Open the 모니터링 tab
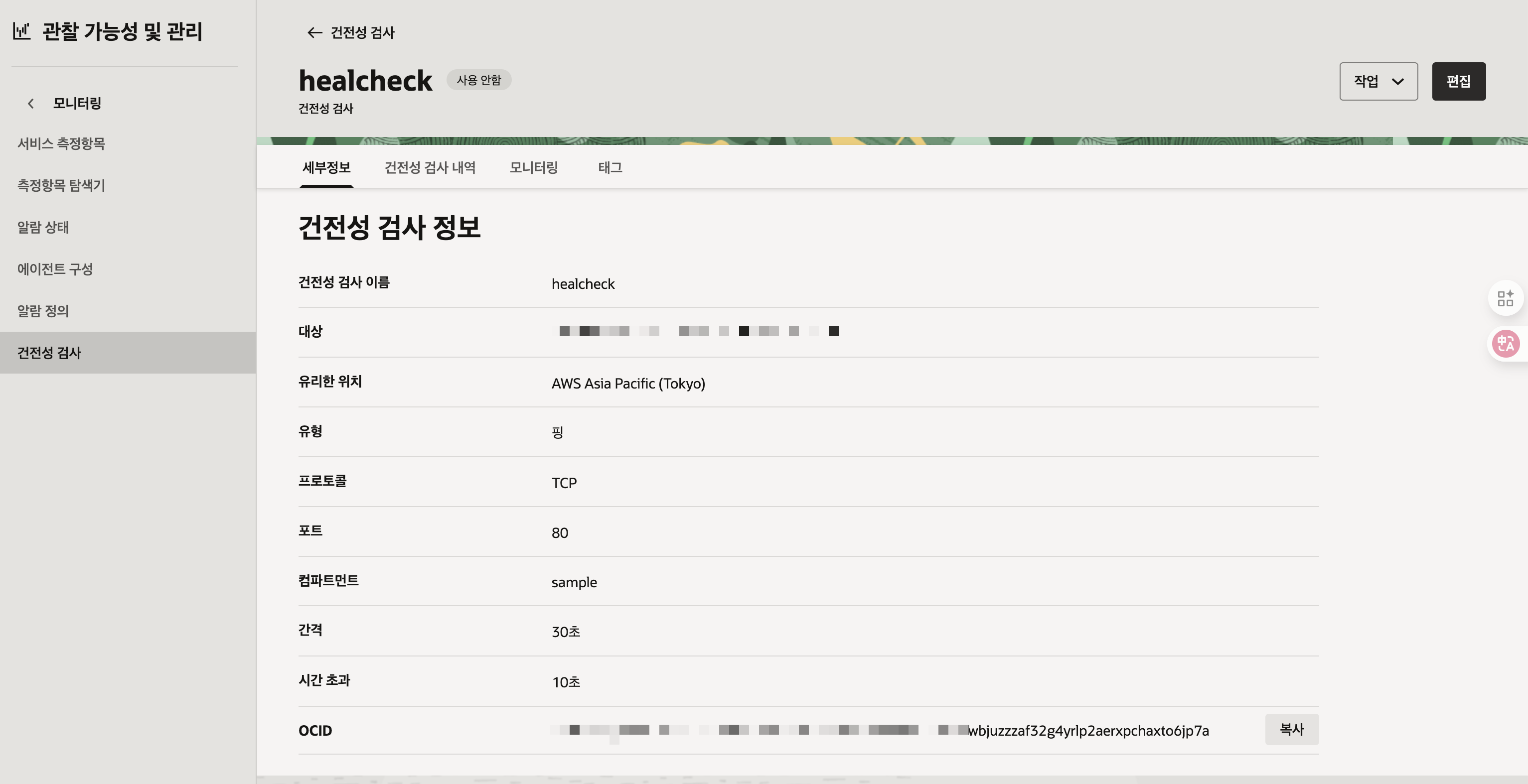Image resolution: width=1528 pixels, height=784 pixels. [533, 168]
